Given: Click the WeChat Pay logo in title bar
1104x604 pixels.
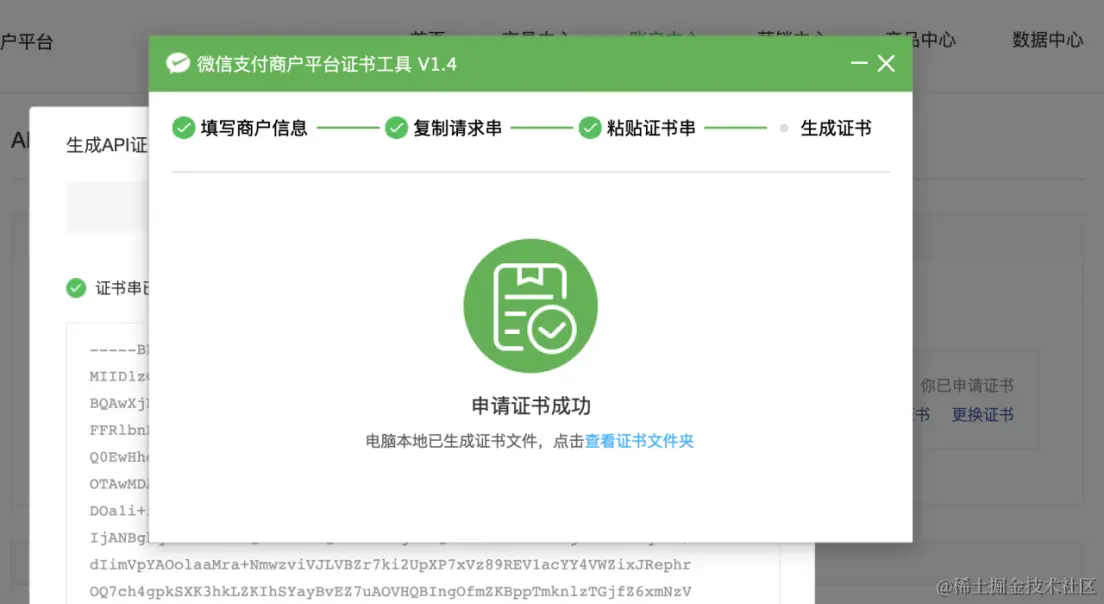Looking at the screenshot, I should pyautogui.click(x=177, y=64).
